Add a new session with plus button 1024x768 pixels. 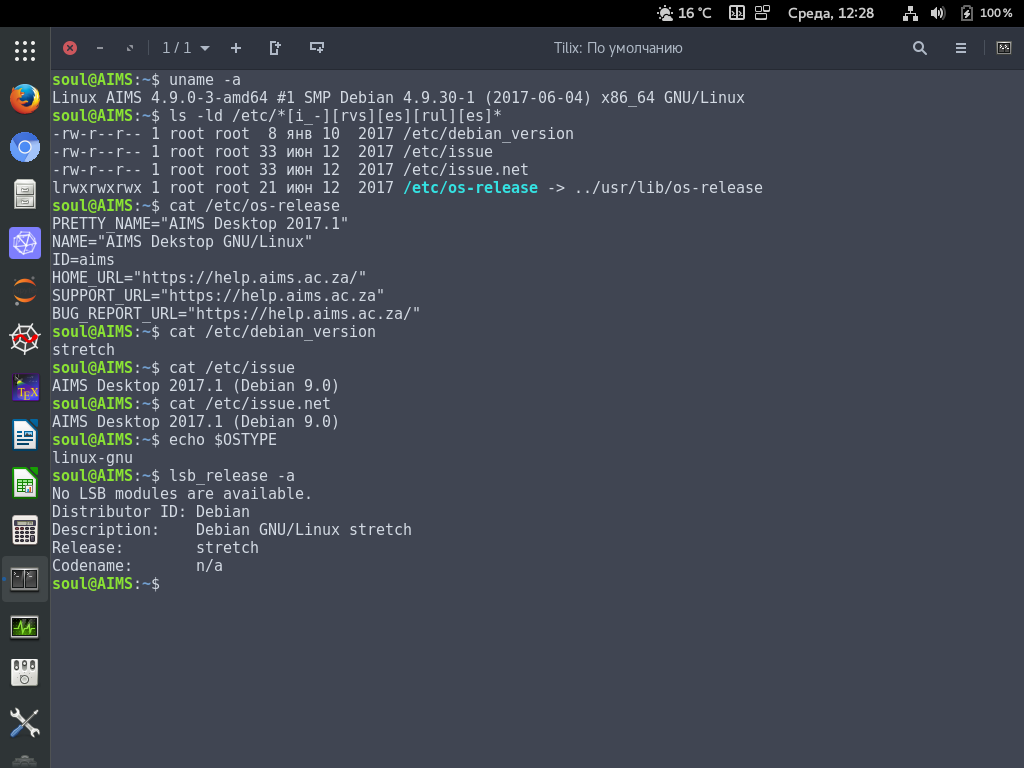coord(236,48)
